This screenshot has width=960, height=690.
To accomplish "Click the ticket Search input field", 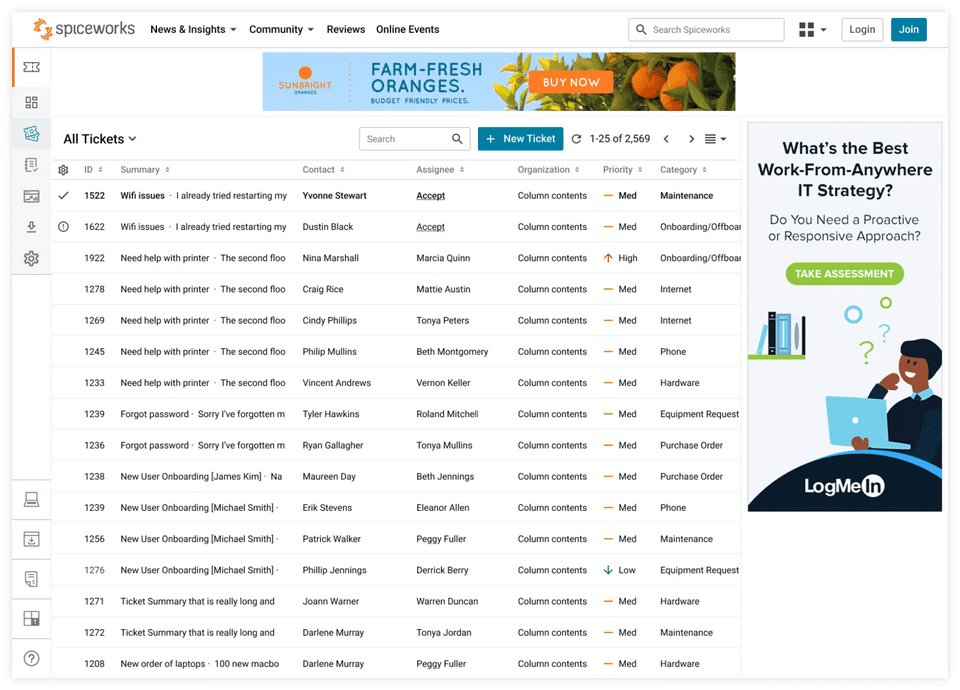I will (414, 139).
